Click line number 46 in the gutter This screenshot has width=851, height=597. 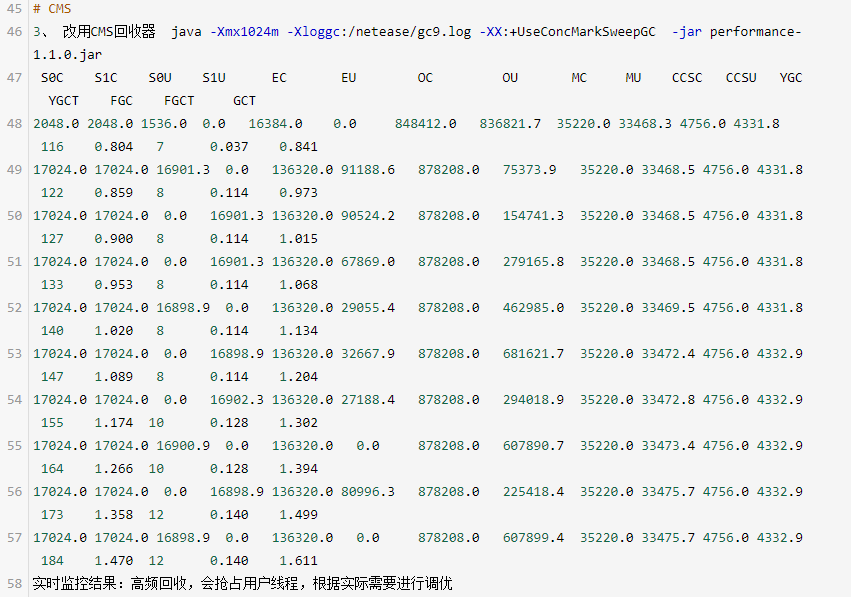(15, 32)
